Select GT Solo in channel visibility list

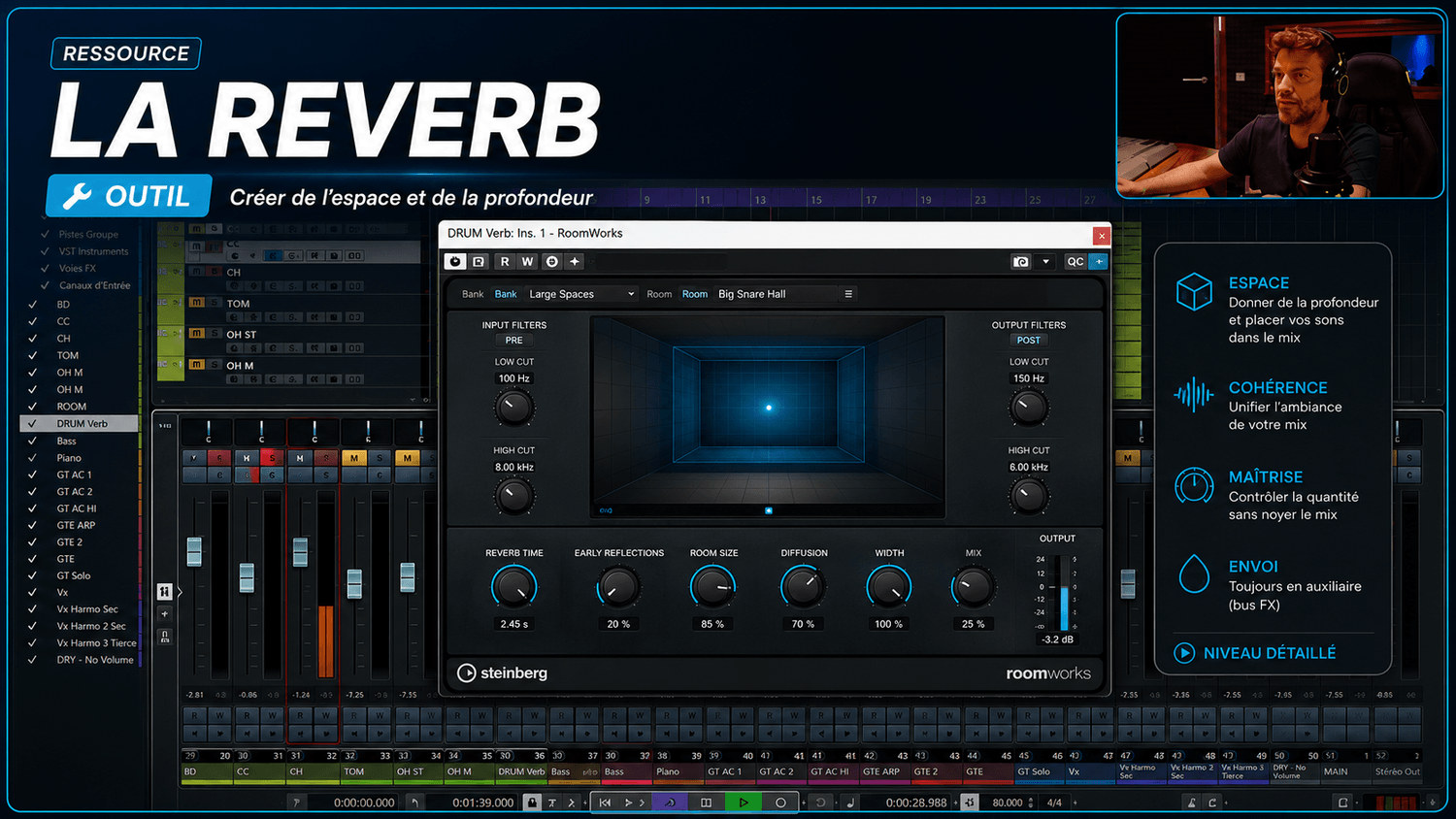pos(74,576)
